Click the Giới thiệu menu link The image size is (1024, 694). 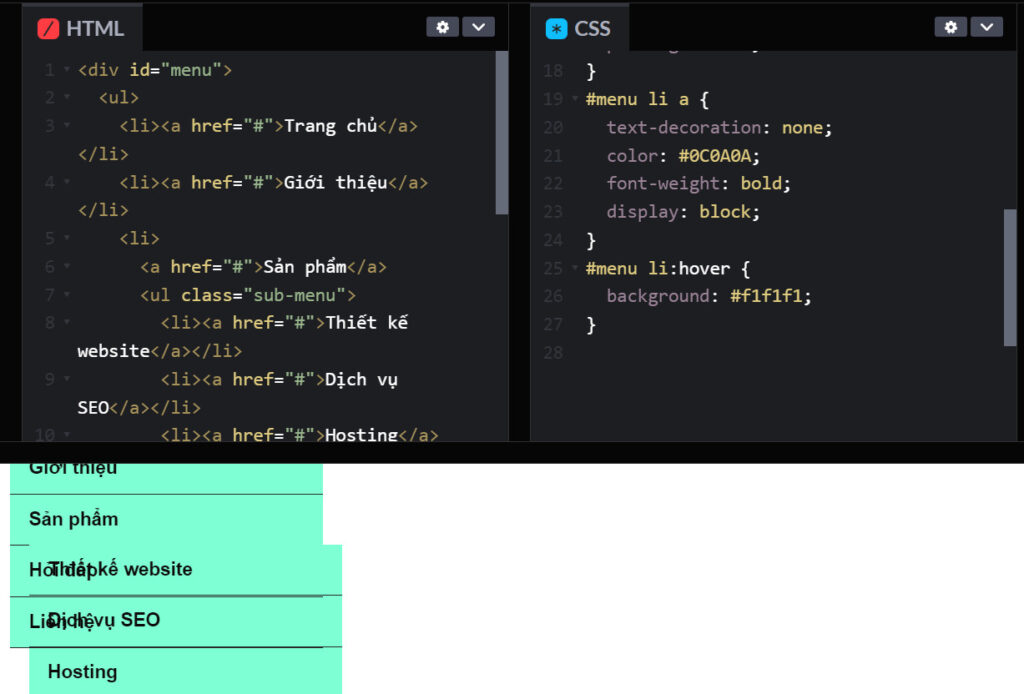coord(72,467)
